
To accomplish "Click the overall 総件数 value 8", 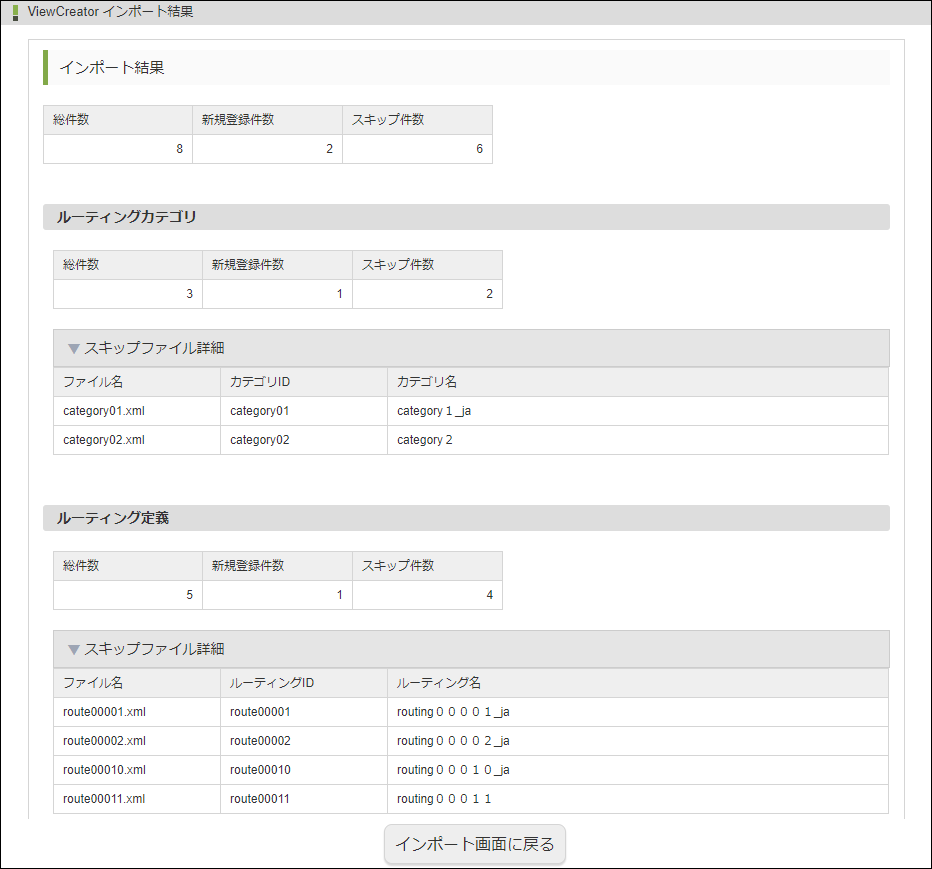I will tap(118, 149).
